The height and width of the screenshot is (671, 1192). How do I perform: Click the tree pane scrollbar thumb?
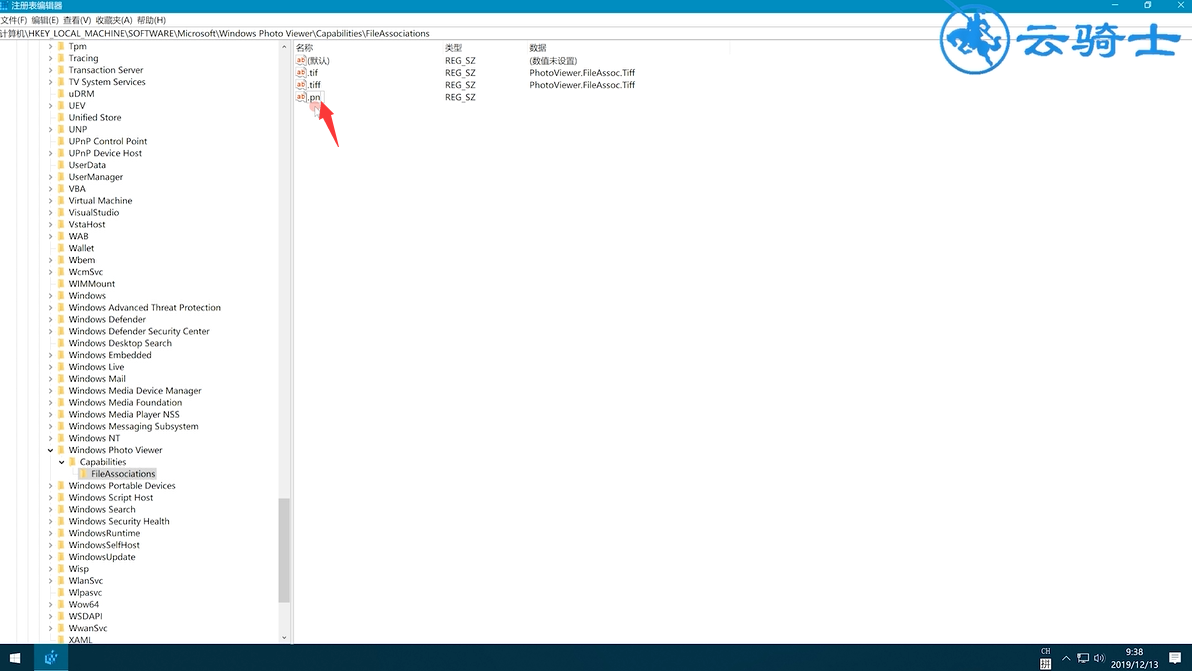click(x=284, y=550)
